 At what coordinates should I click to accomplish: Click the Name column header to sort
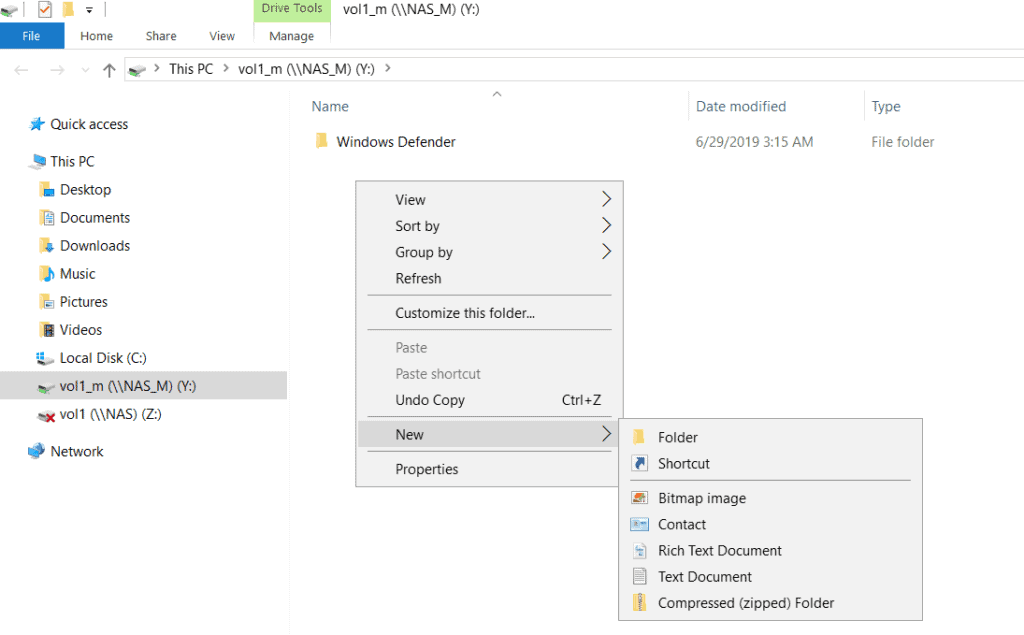(330, 106)
